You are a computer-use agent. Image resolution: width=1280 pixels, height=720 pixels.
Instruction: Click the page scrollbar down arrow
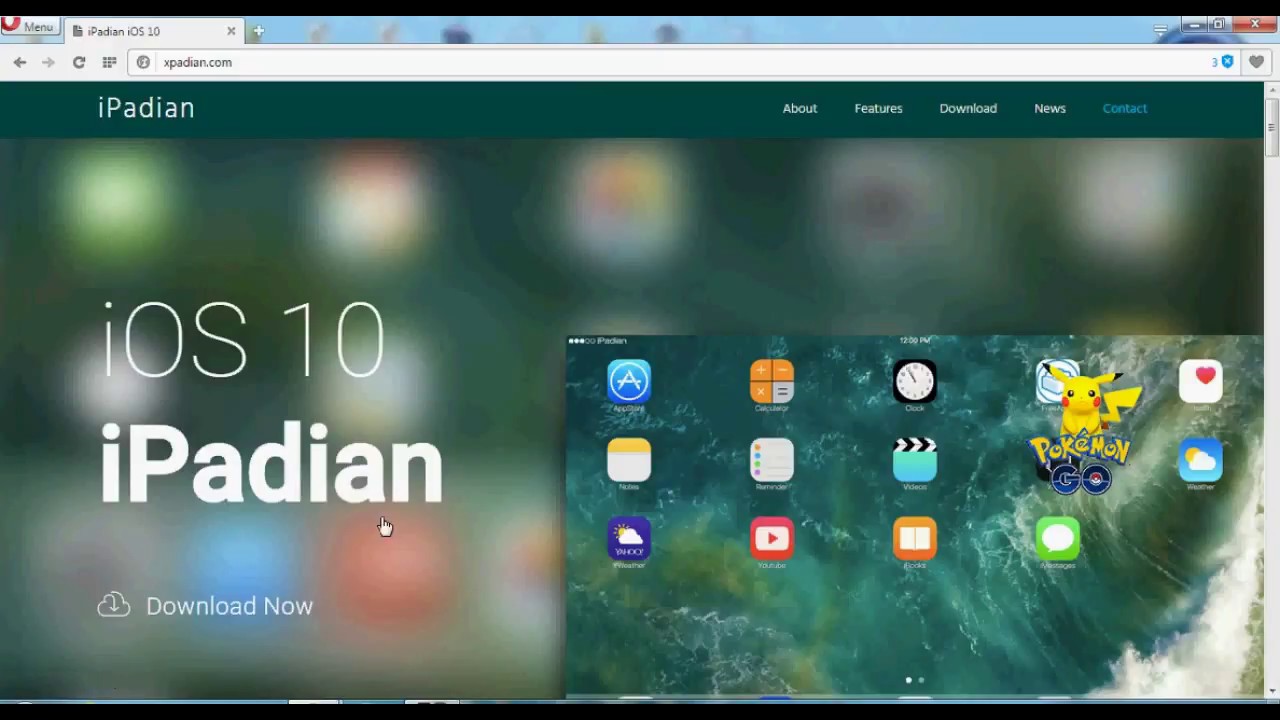(x=1272, y=690)
